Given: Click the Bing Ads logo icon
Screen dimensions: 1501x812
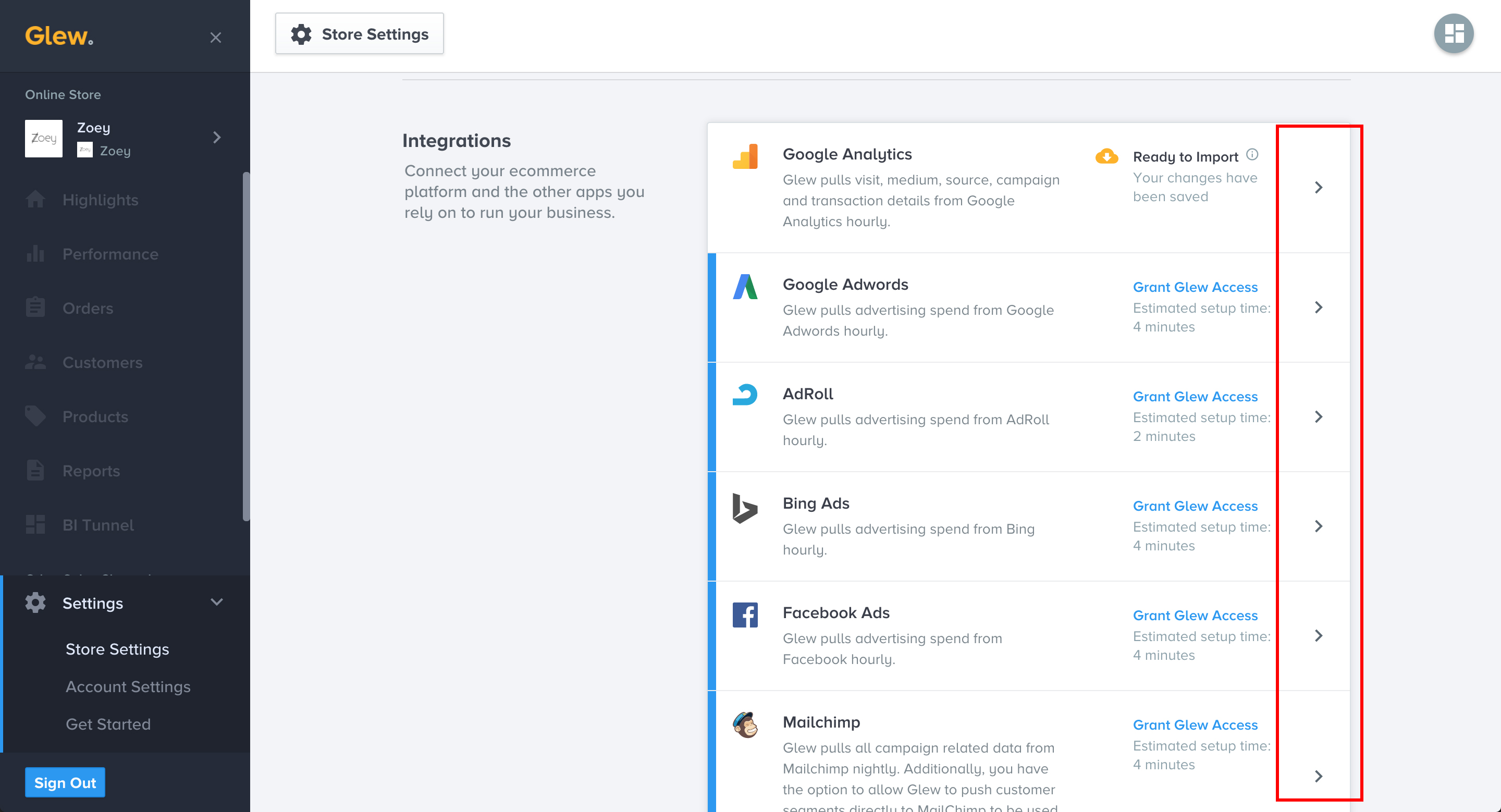Looking at the screenshot, I should click(x=745, y=508).
